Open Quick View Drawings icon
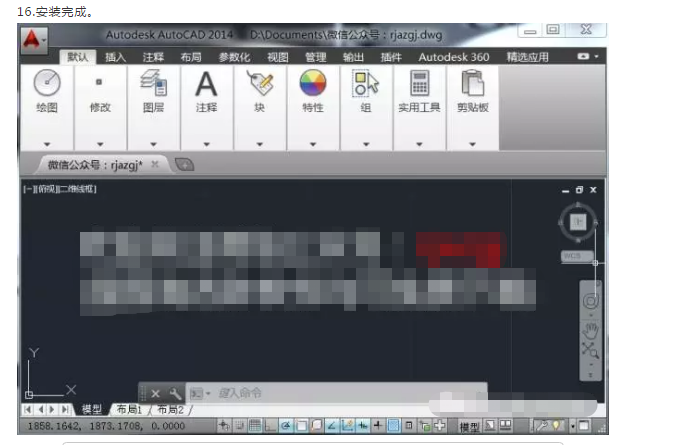This screenshot has width=689, height=445. click(505, 425)
